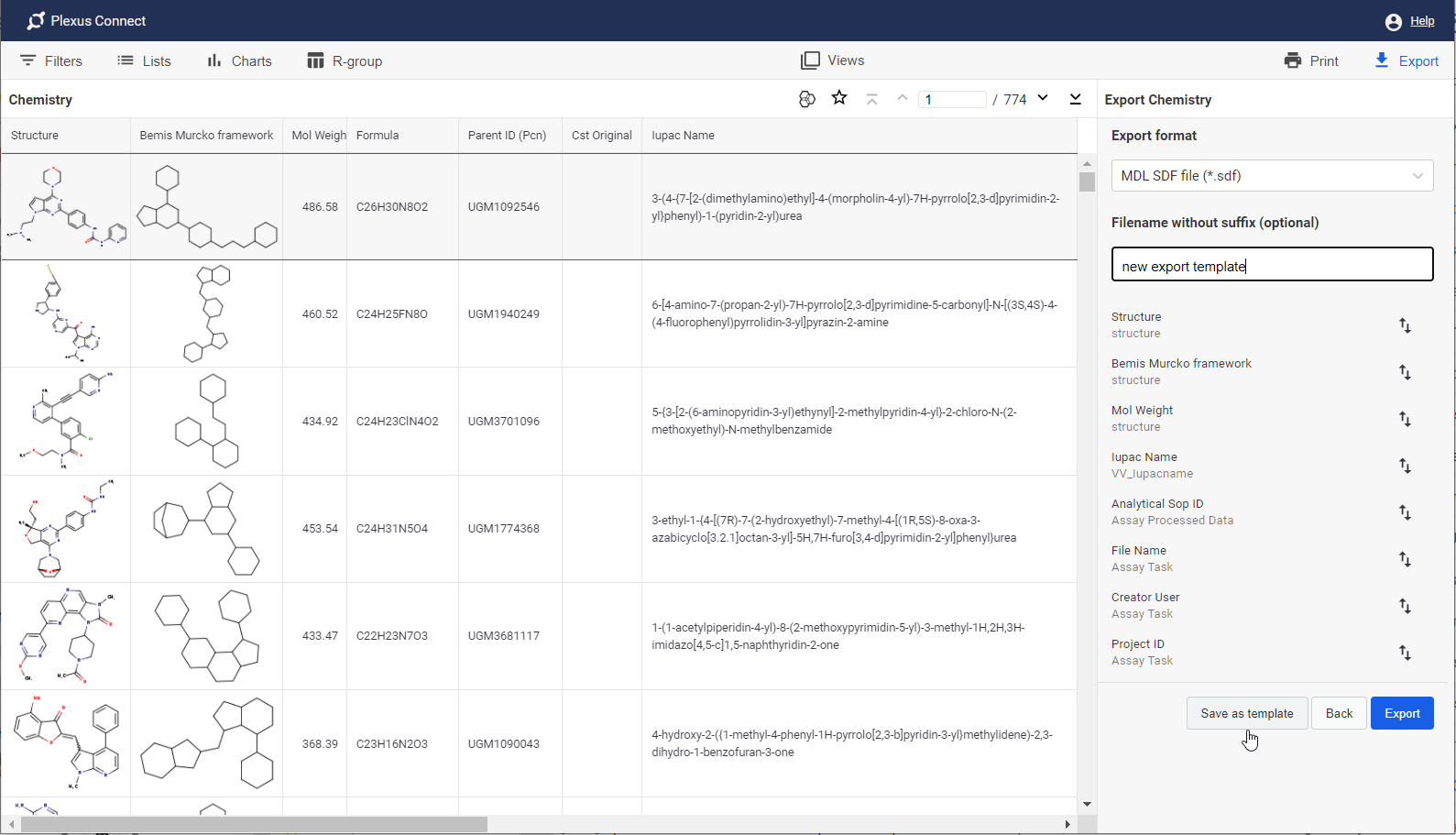Click the reorder arrows for Project ID field
The image size is (1456, 835).
(1405, 653)
